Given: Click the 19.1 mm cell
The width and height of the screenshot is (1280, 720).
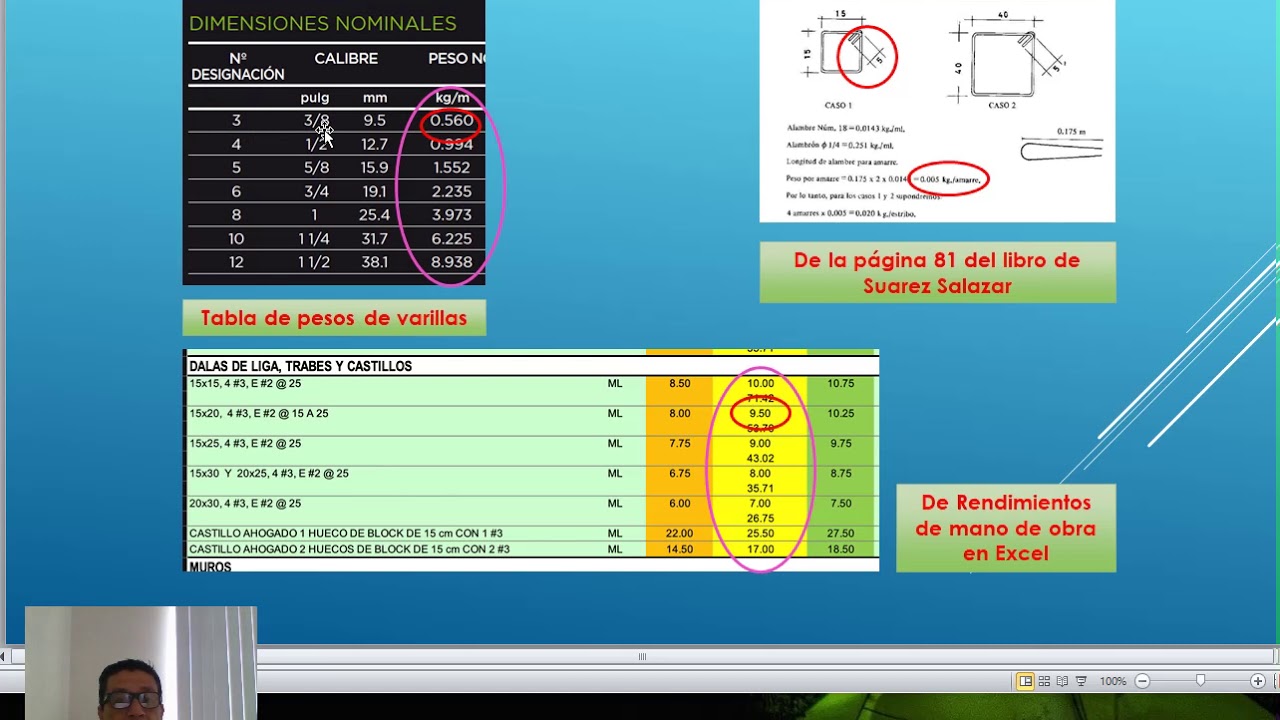Looking at the screenshot, I should [x=374, y=191].
